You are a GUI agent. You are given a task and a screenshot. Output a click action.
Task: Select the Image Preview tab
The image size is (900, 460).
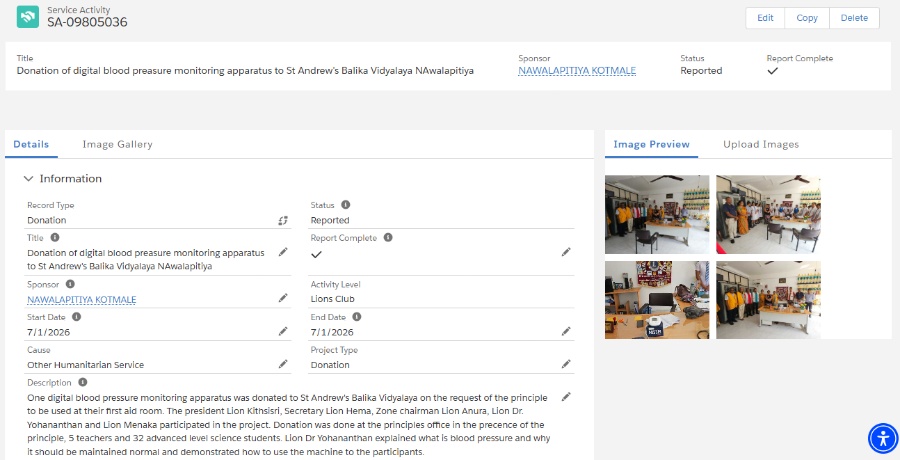coord(651,144)
